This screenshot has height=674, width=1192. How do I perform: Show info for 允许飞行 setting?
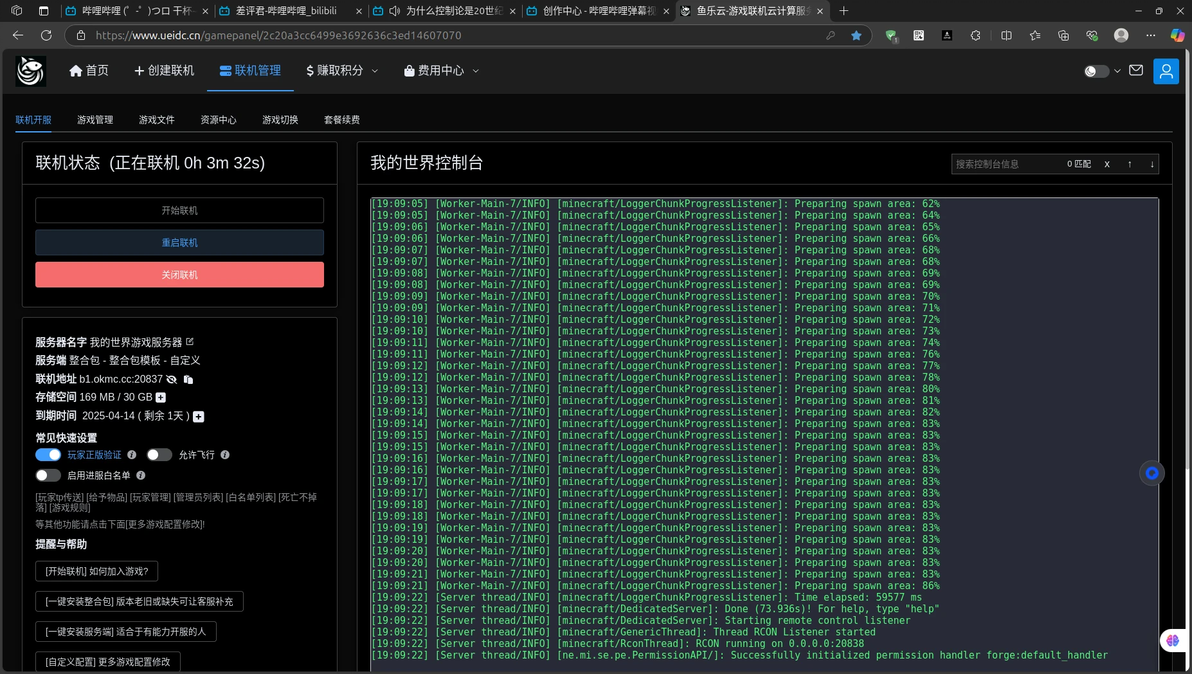(x=225, y=454)
